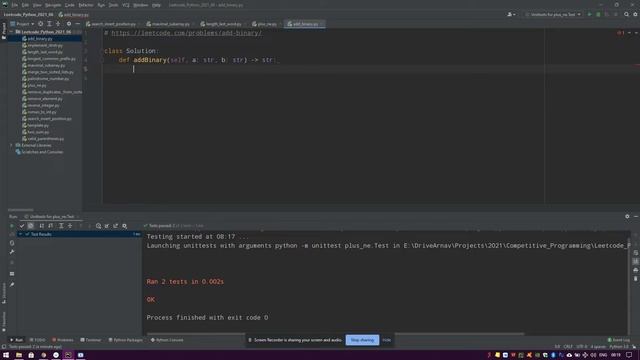Viewport: 640px width, 360px height.
Task: Toggle sort by duration icon in test toolbar
Action: pyautogui.click(x=51, y=226)
